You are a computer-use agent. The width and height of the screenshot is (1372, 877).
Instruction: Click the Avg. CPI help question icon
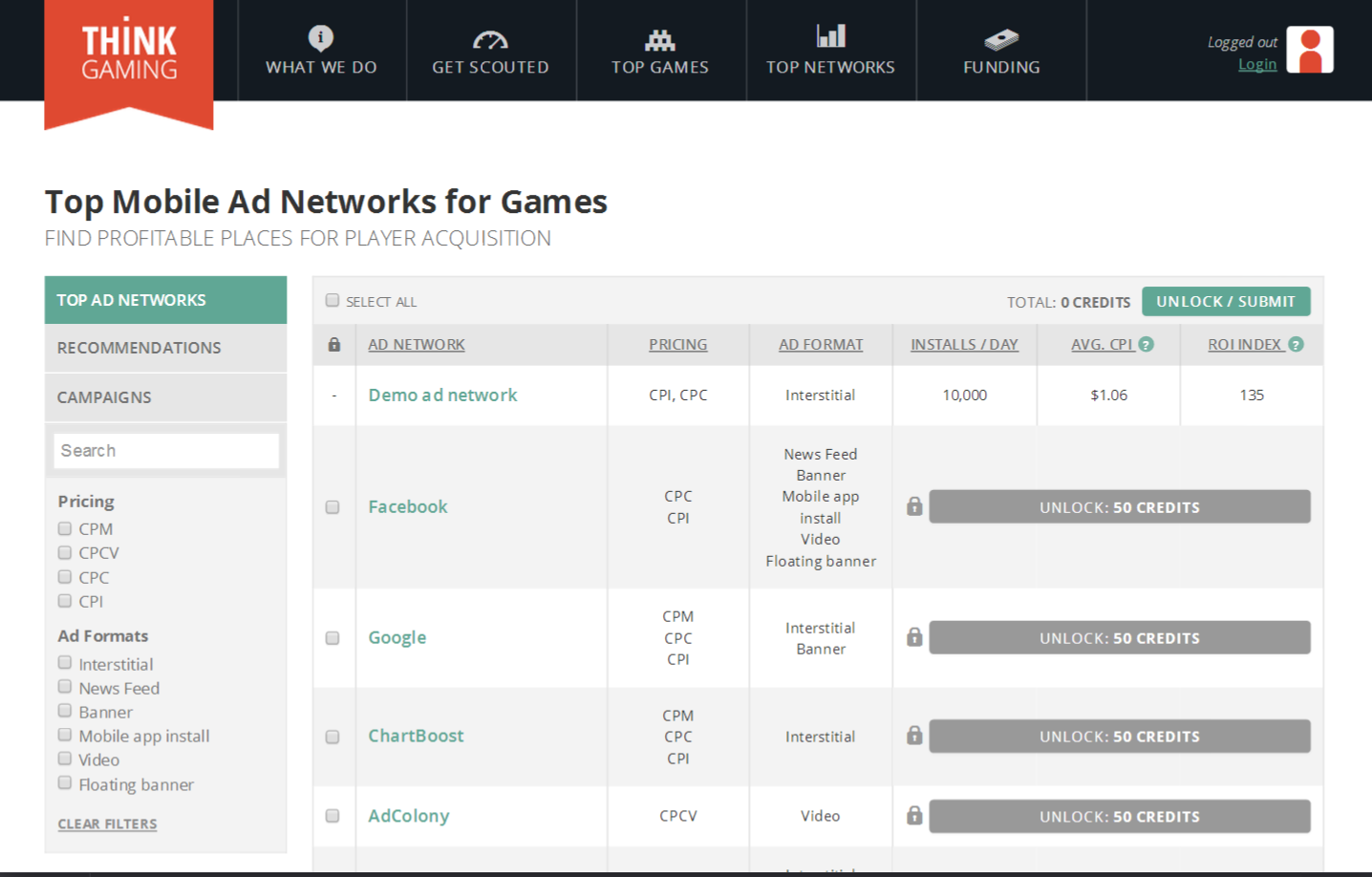1147,344
